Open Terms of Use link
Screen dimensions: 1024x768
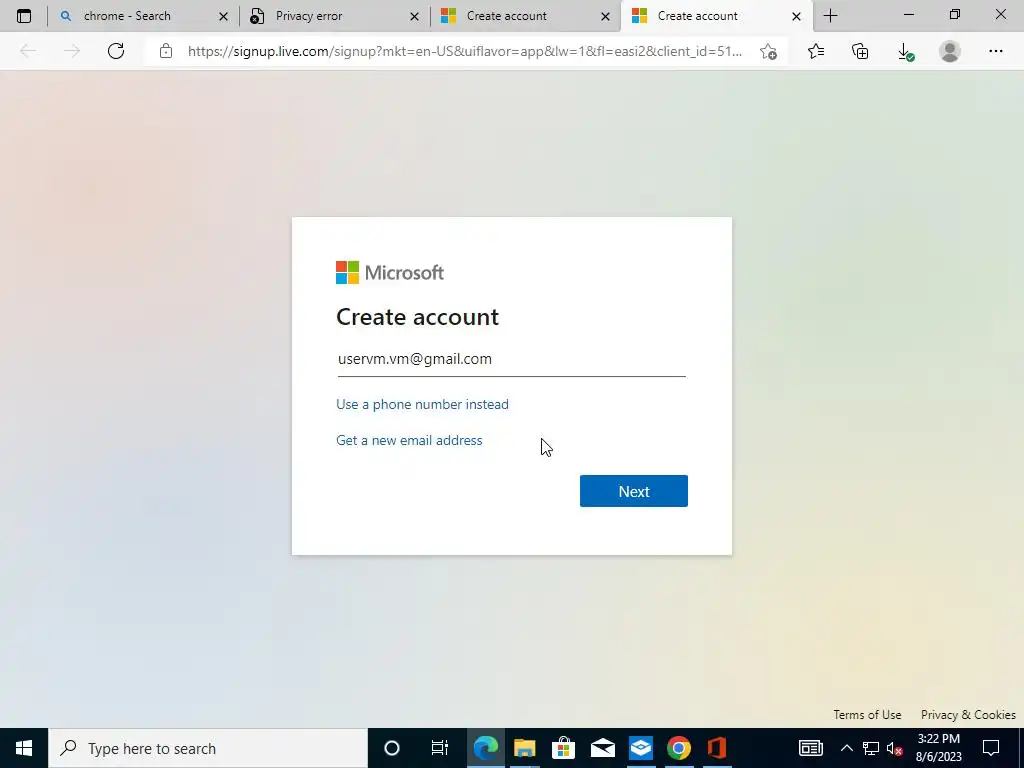tap(867, 714)
